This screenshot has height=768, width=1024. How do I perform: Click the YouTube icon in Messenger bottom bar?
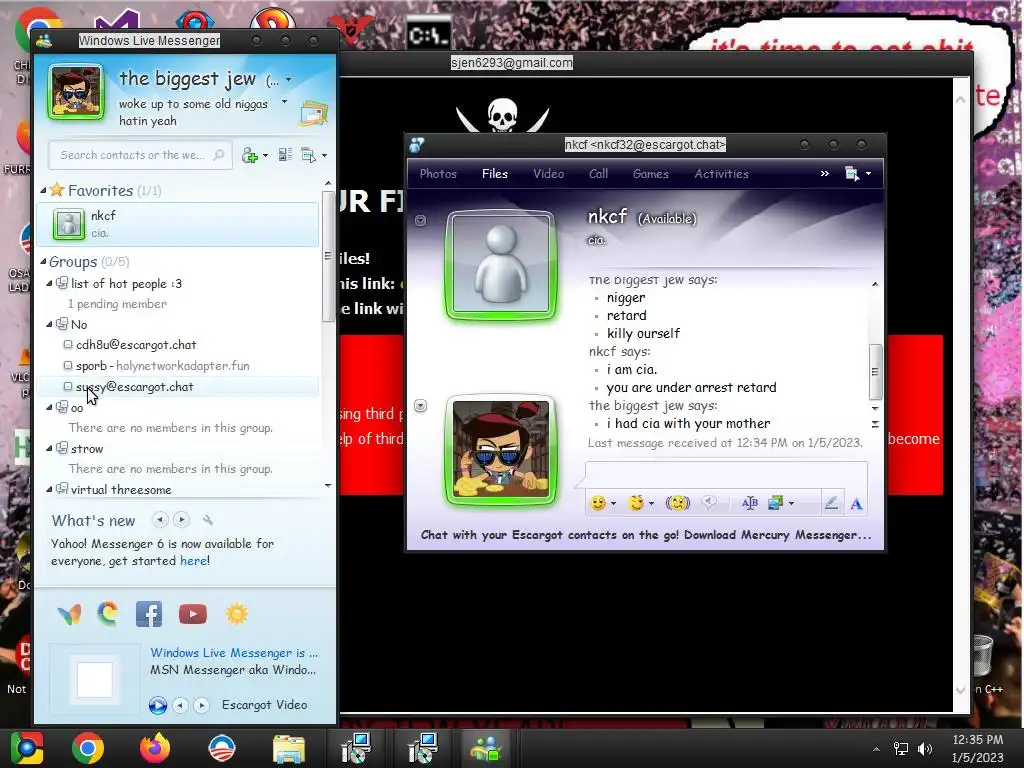click(193, 614)
